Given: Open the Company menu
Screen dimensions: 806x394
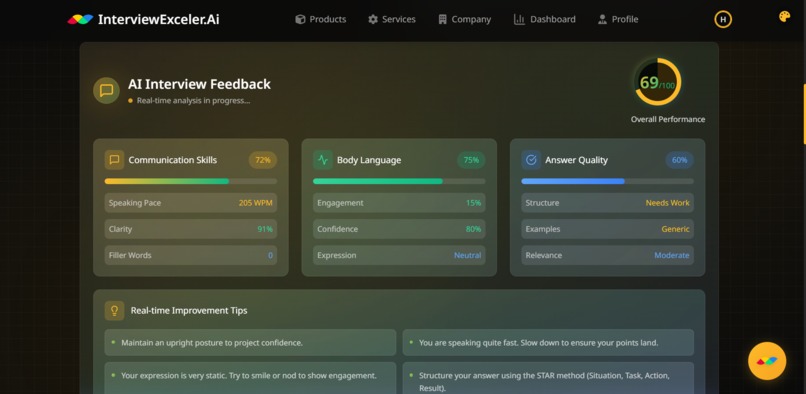Looking at the screenshot, I should (465, 20).
